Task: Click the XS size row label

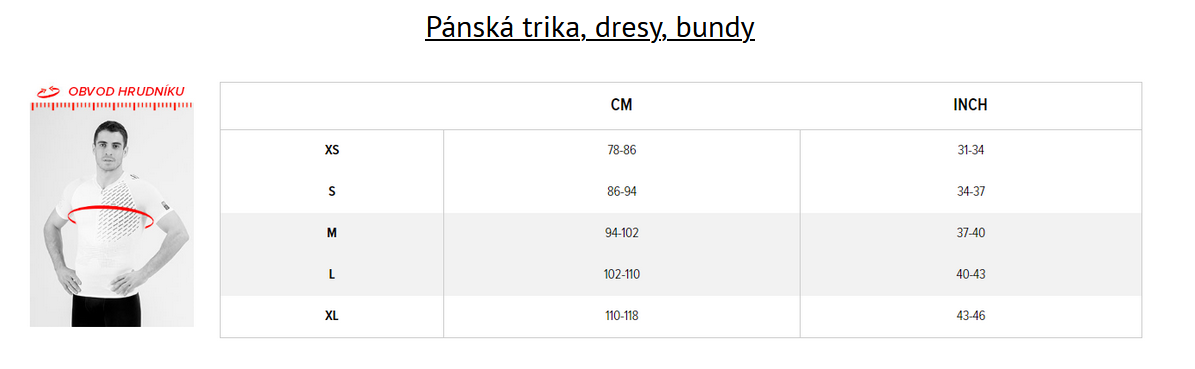Action: click(x=332, y=150)
